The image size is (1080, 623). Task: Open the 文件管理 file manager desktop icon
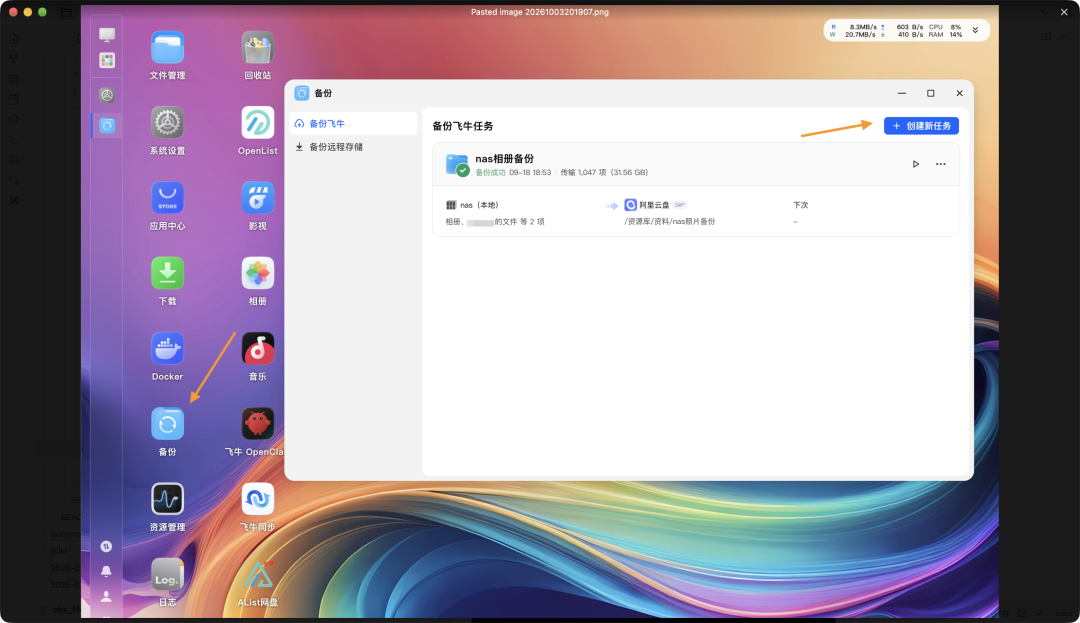tap(167, 48)
